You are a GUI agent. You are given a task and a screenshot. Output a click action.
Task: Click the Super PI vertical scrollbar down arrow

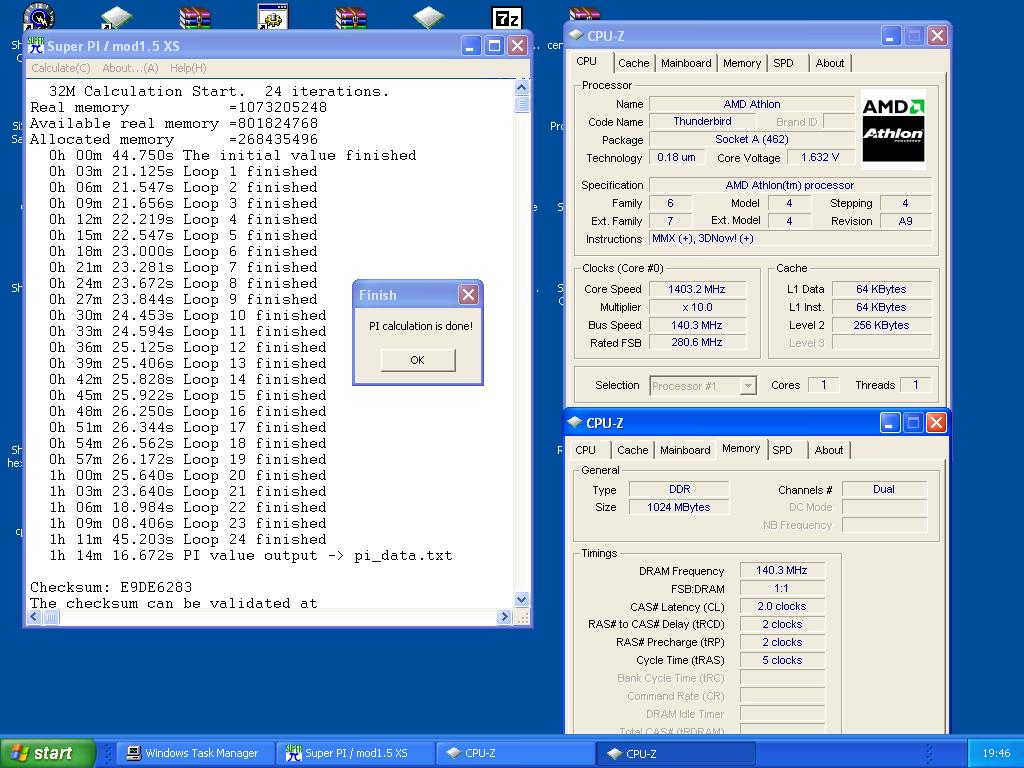click(x=521, y=600)
